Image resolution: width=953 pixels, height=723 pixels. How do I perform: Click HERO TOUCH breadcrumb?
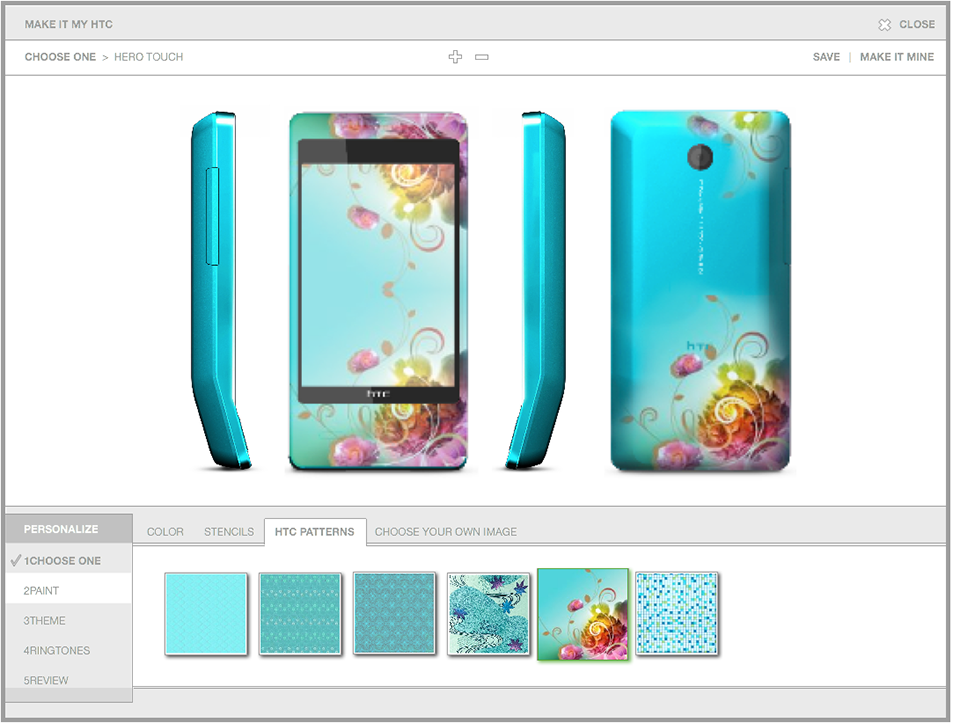point(148,57)
